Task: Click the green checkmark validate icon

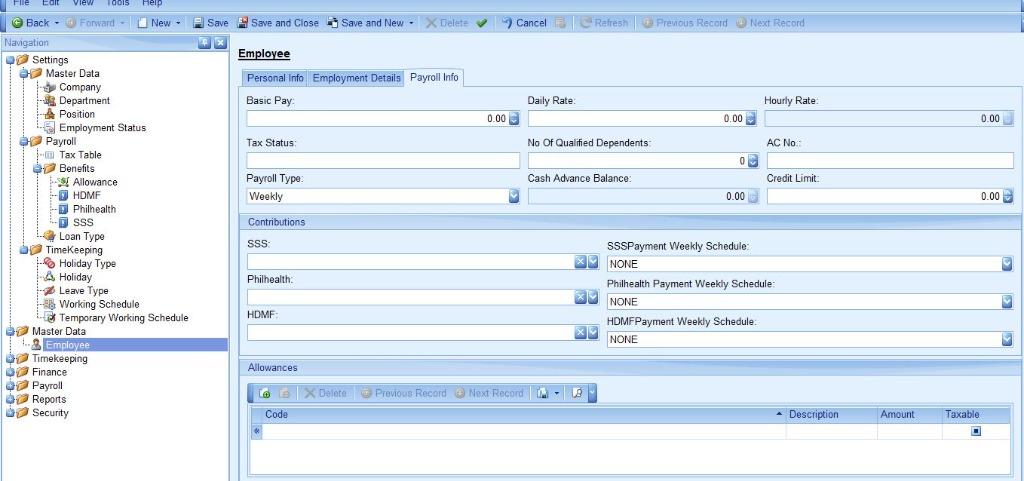Action: 482,23
